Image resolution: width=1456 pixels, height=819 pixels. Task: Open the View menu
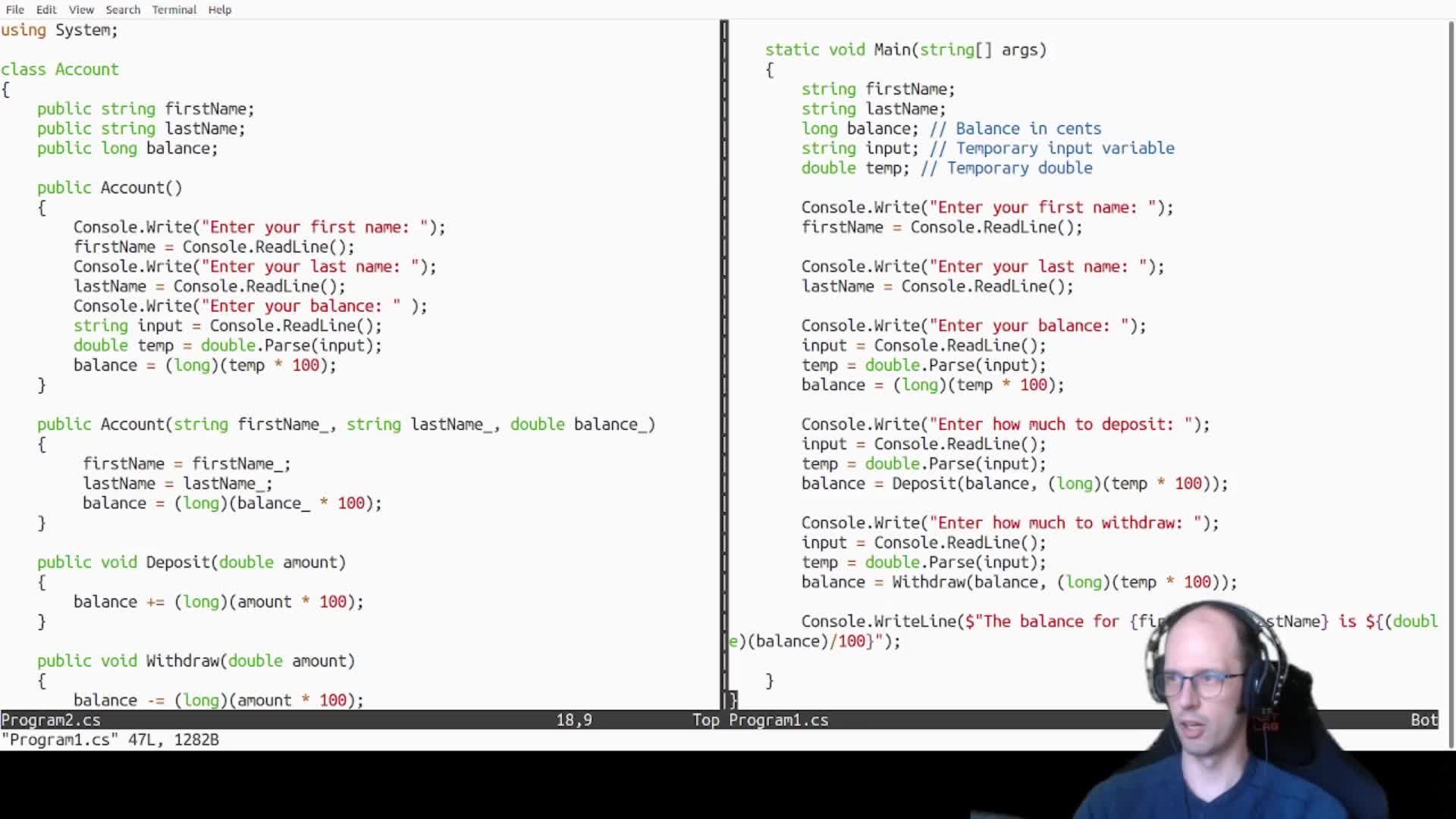pyautogui.click(x=81, y=10)
